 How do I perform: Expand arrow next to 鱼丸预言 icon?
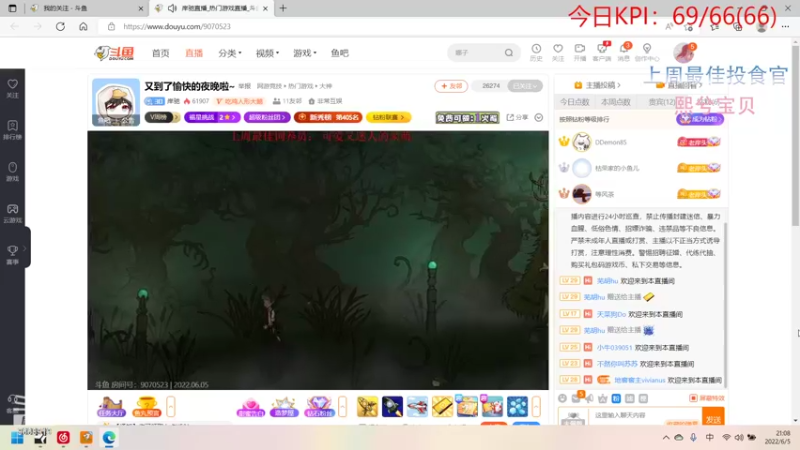pos(171,407)
